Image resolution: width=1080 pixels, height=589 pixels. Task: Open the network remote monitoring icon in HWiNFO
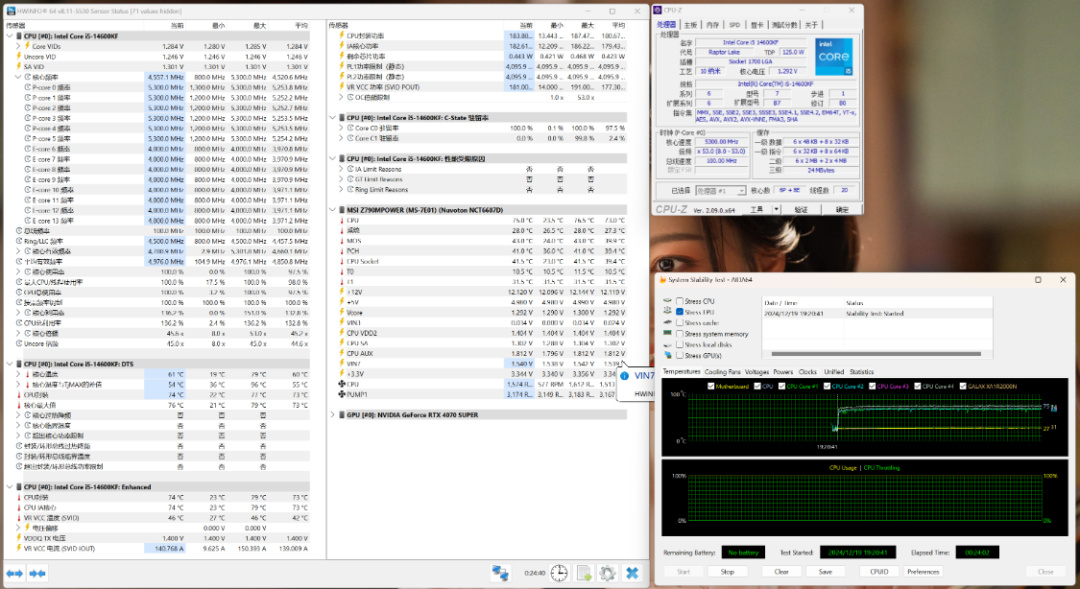500,573
